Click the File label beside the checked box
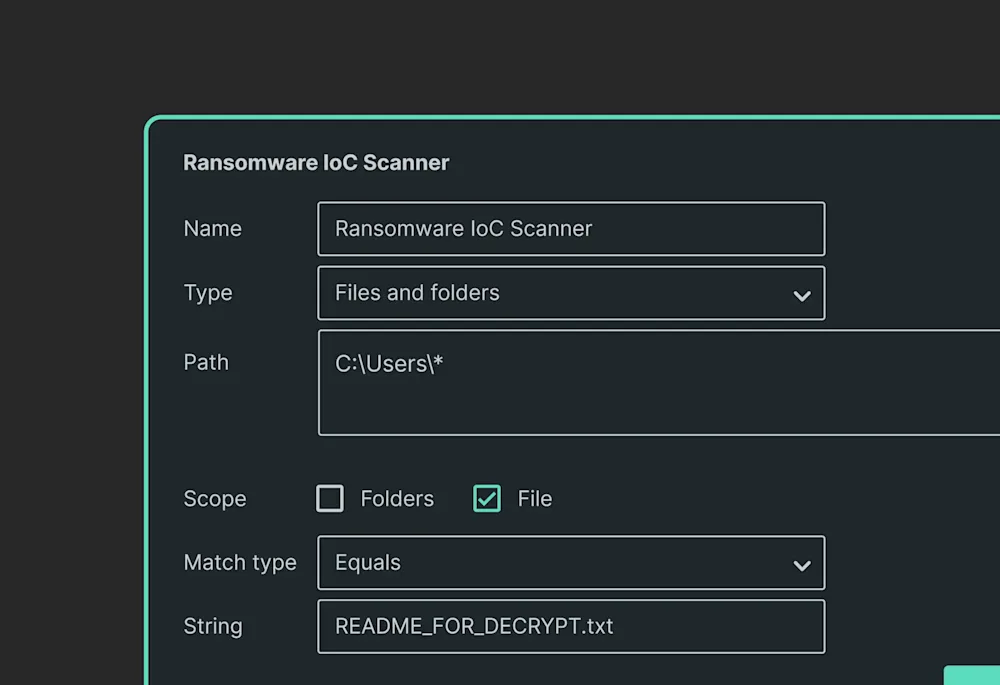 click(x=534, y=499)
